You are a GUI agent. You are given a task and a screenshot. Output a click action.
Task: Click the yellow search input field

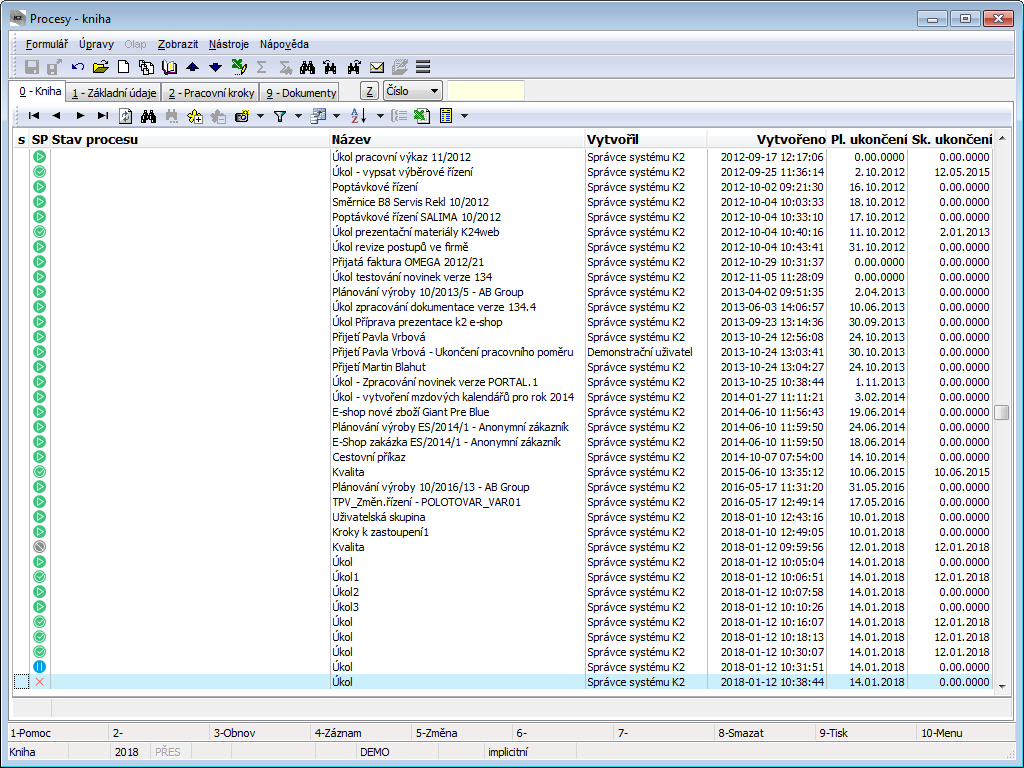point(485,92)
